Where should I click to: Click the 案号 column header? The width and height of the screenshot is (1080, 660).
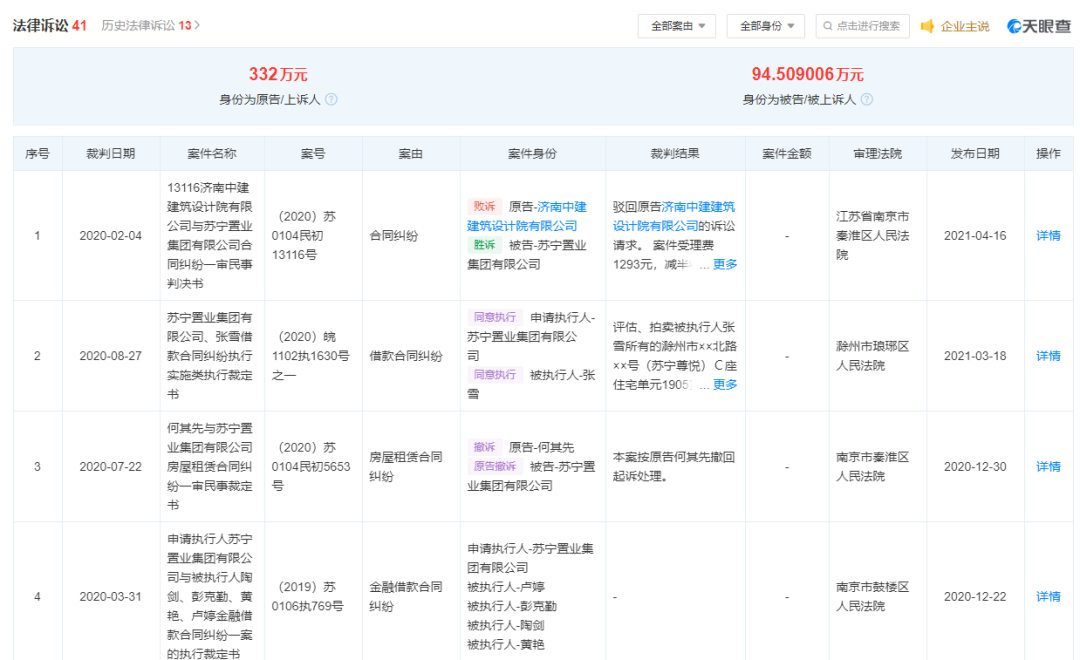tap(313, 154)
